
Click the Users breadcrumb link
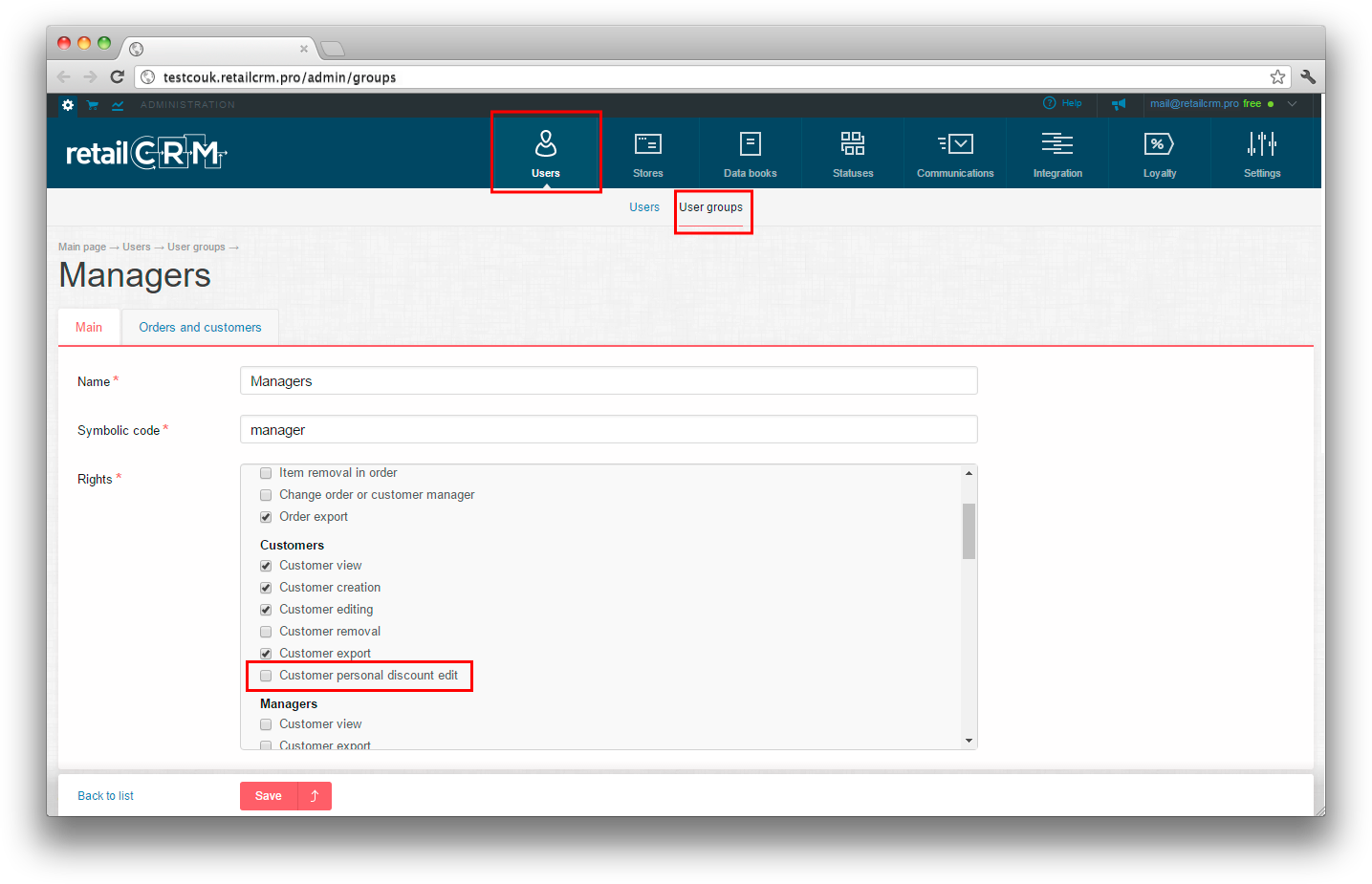click(137, 247)
